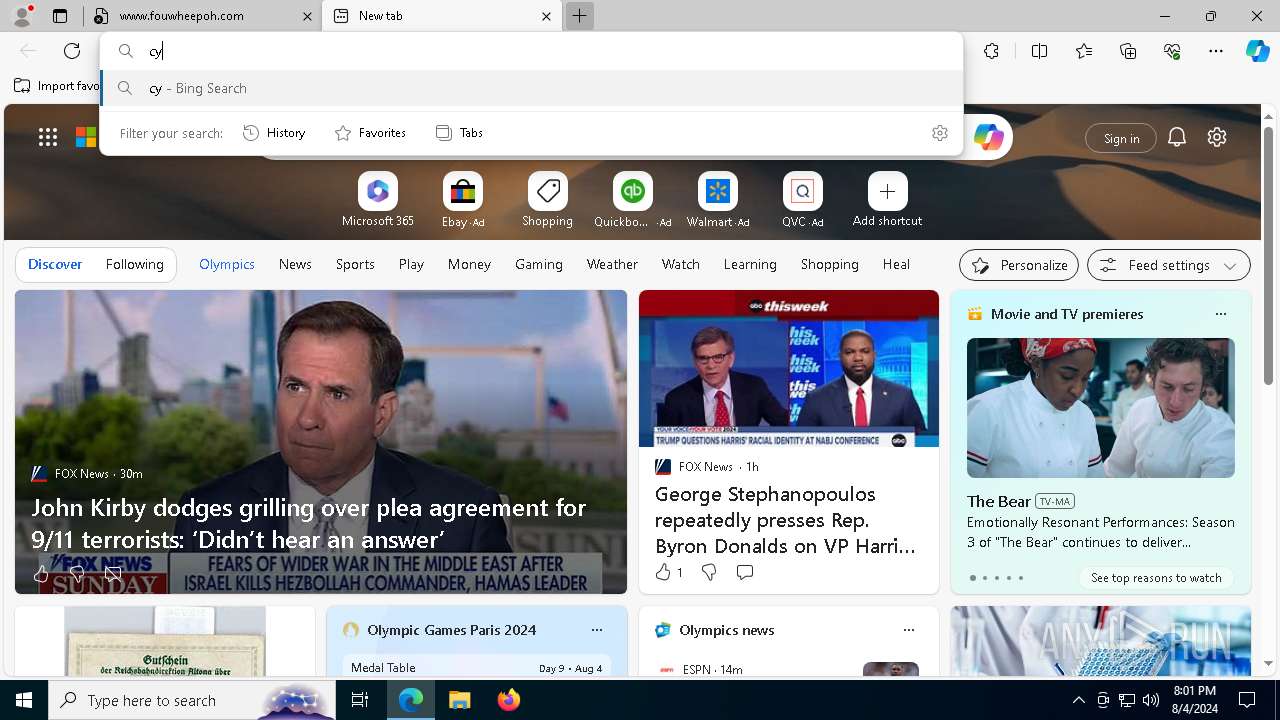
Task: Select the Money feed category
Action: point(469,264)
